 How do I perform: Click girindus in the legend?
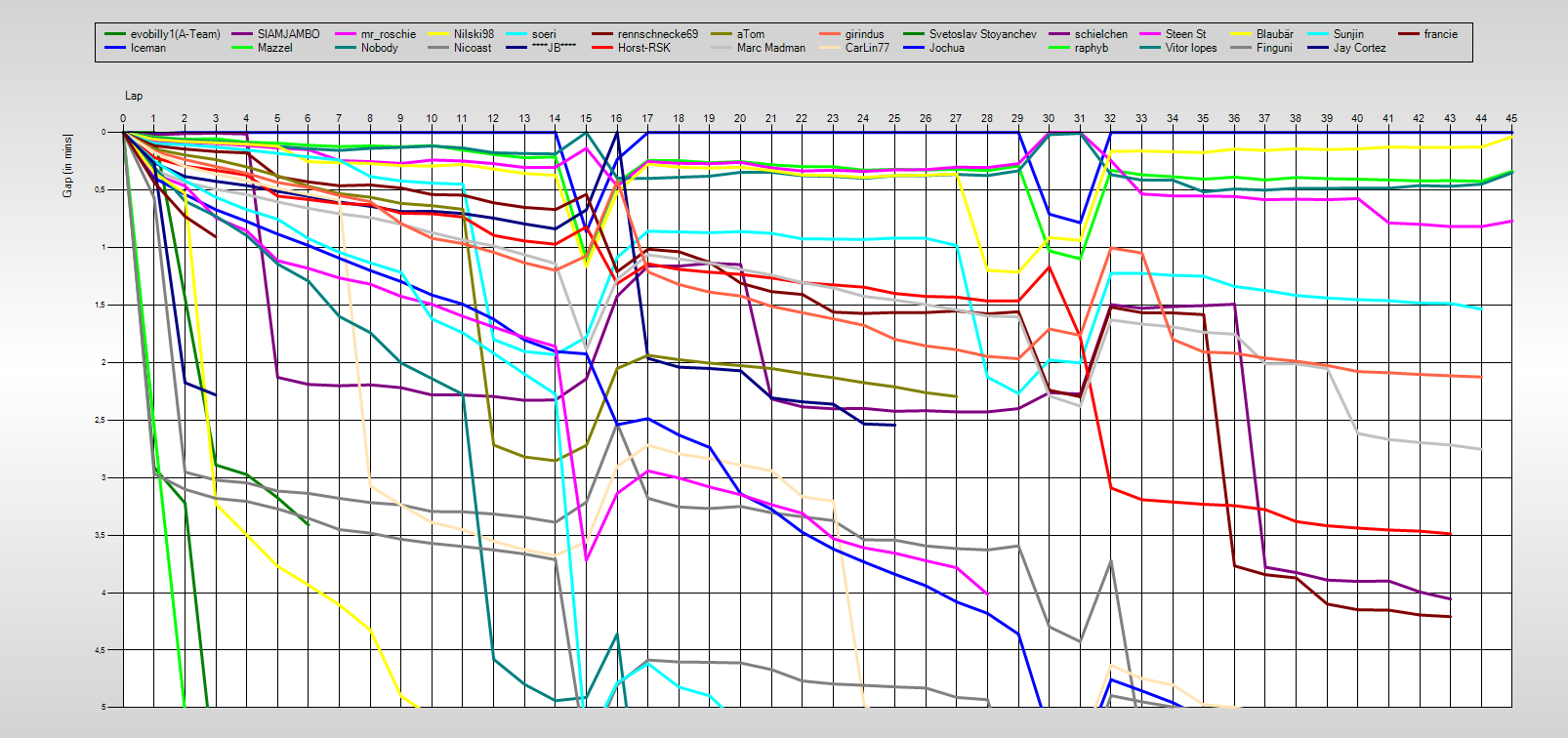click(864, 34)
